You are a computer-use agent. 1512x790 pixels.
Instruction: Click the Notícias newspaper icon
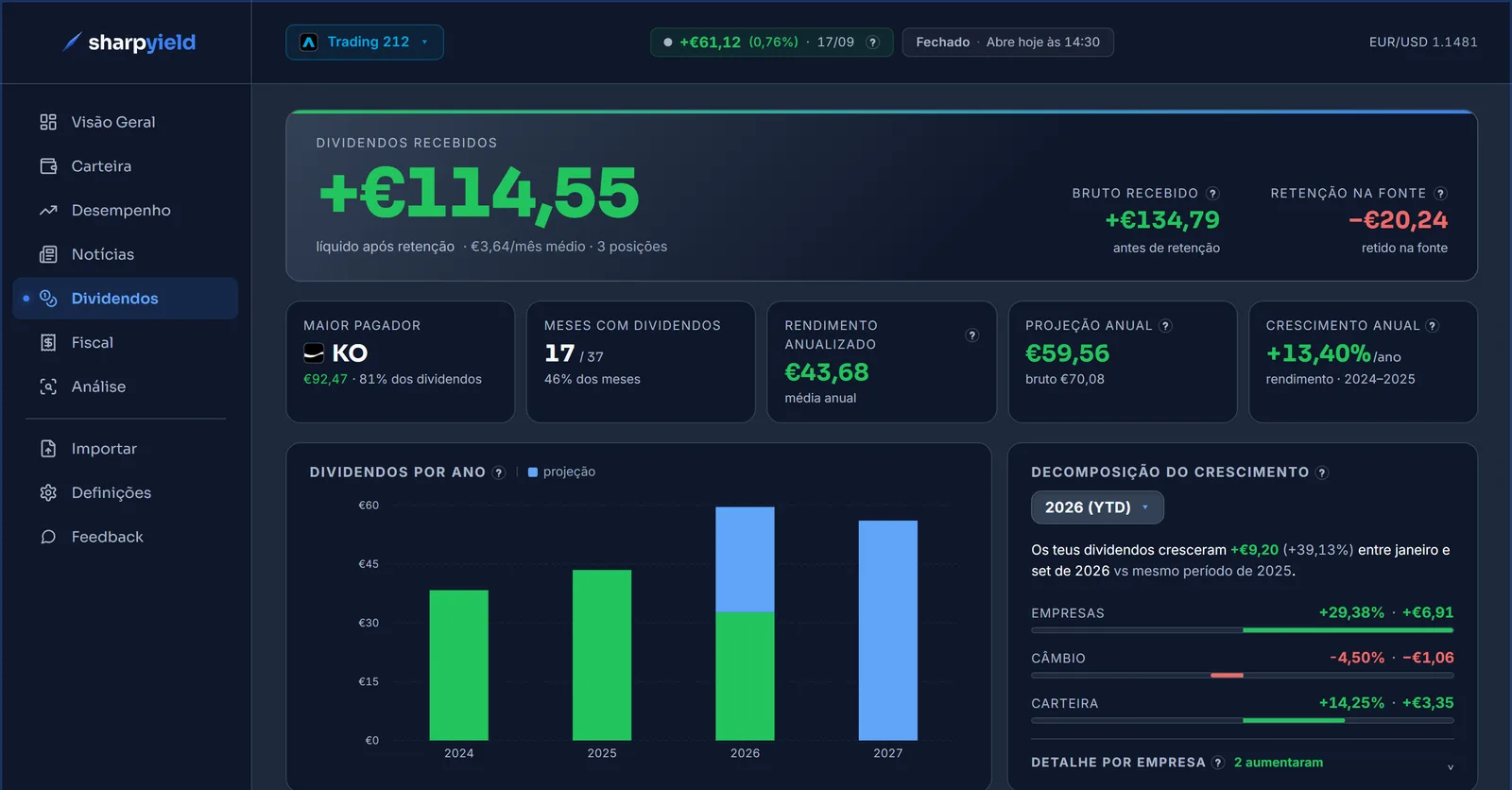click(48, 254)
